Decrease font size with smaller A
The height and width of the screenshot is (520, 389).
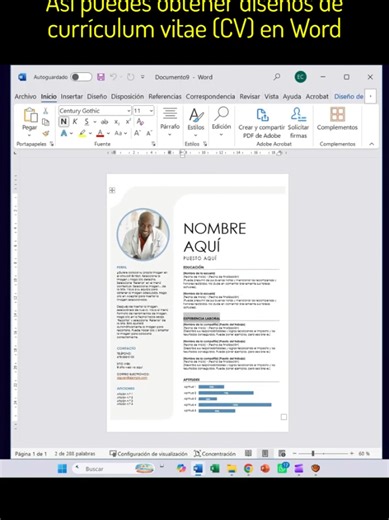pyautogui.click(x=149, y=133)
